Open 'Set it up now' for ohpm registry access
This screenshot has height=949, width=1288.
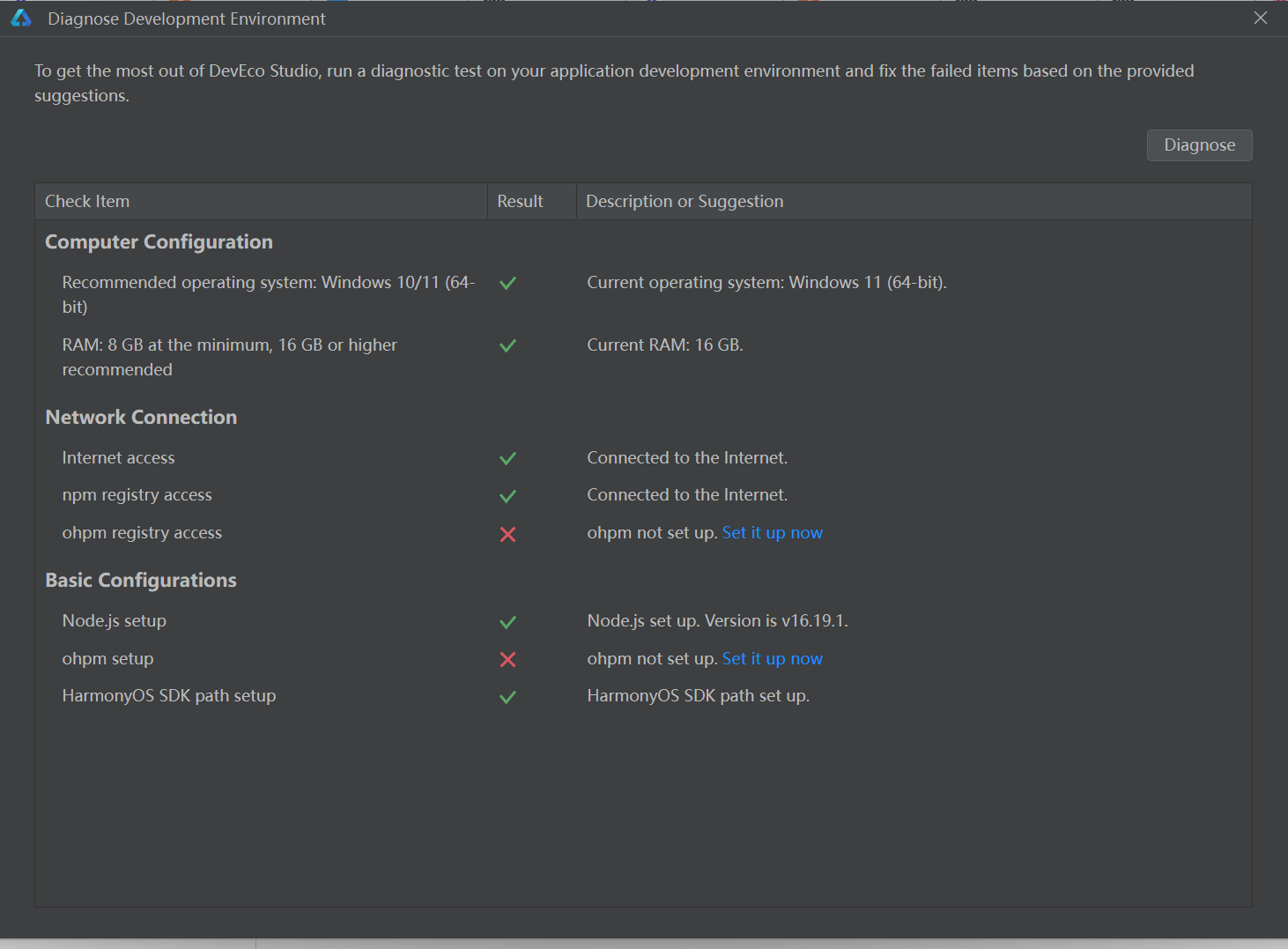pyautogui.click(x=772, y=533)
